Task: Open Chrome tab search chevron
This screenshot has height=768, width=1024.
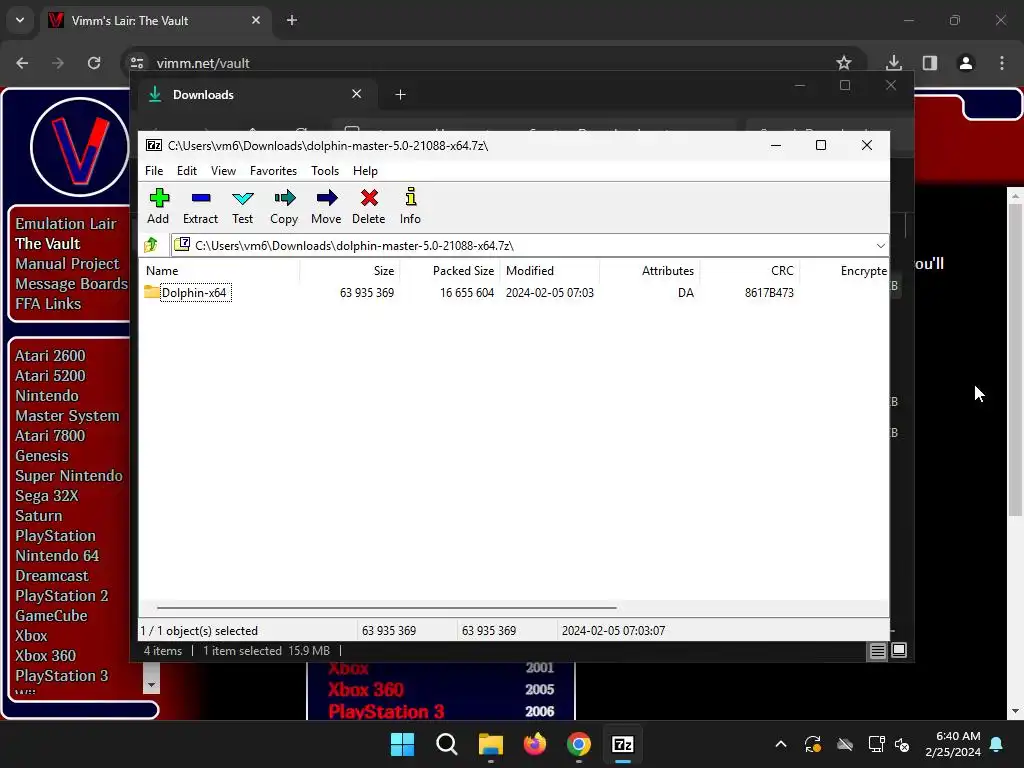Action: pyautogui.click(x=20, y=20)
